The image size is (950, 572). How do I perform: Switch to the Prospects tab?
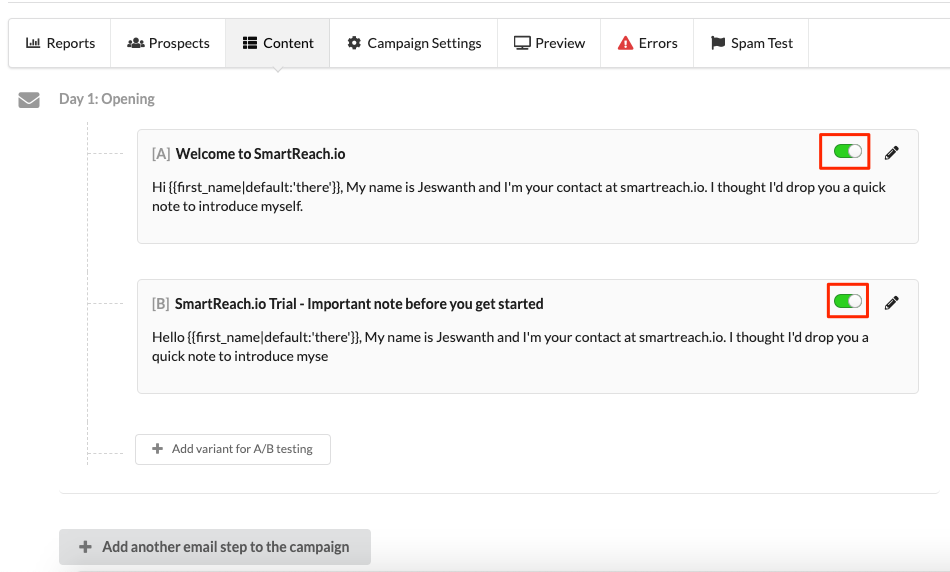(168, 43)
